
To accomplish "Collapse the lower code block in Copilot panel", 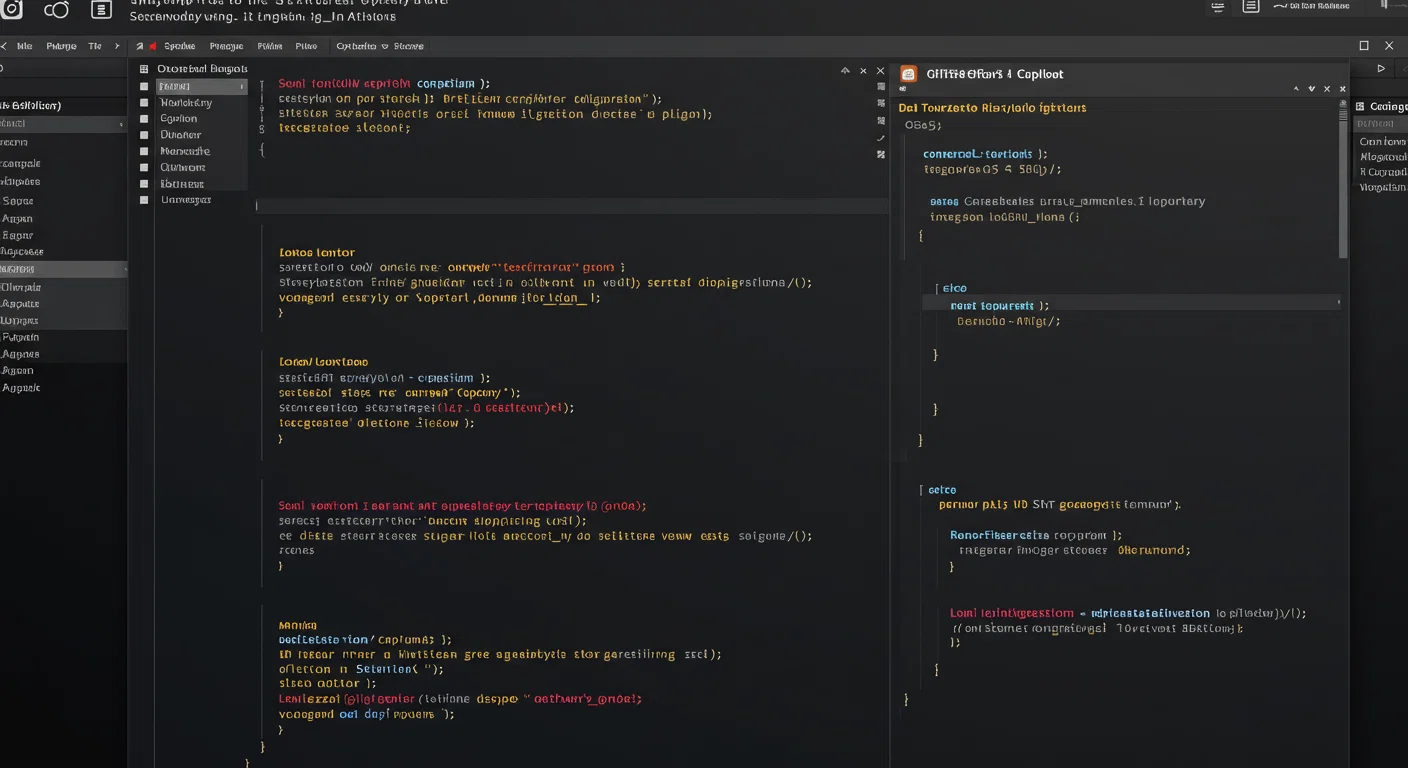I will click(x=921, y=490).
